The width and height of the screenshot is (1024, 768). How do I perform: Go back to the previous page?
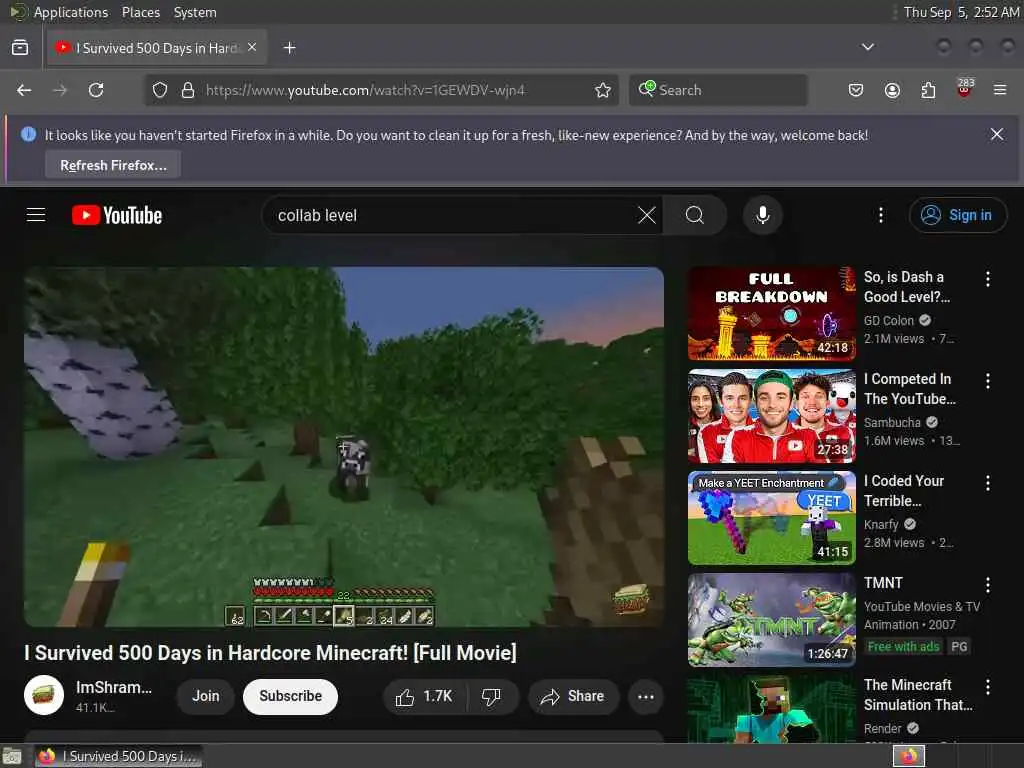pos(24,90)
